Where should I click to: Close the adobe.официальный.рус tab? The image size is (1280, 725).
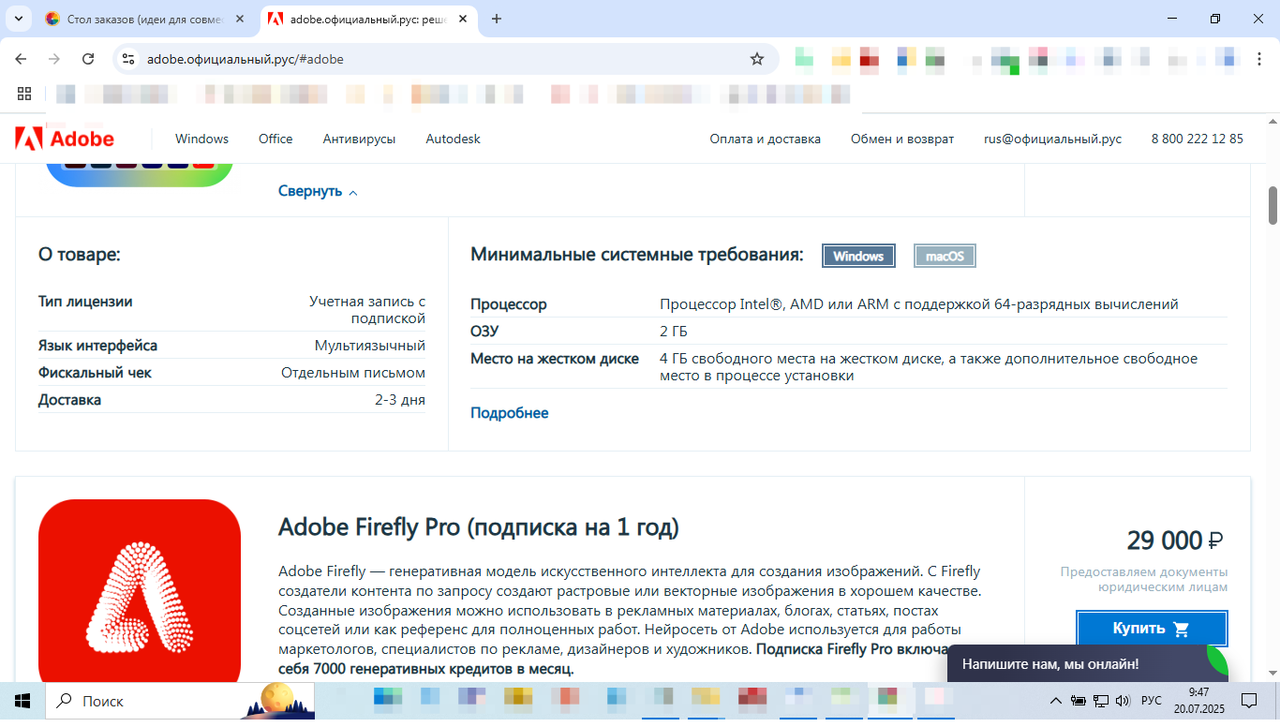pyautogui.click(x=464, y=19)
